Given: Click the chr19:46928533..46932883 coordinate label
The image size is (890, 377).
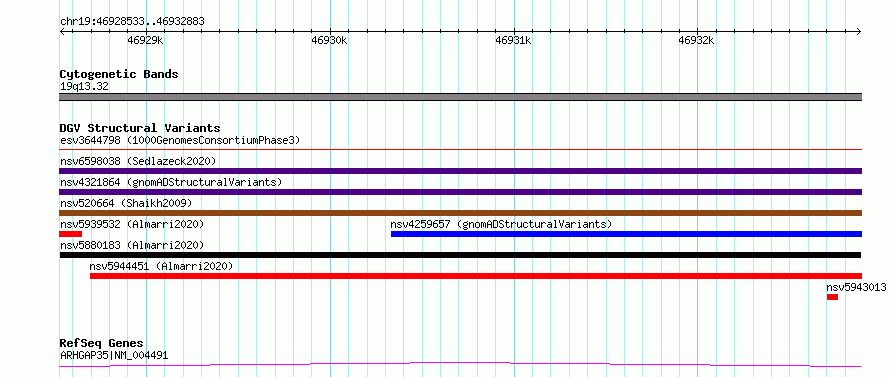Looking at the screenshot, I should [x=132, y=22].
